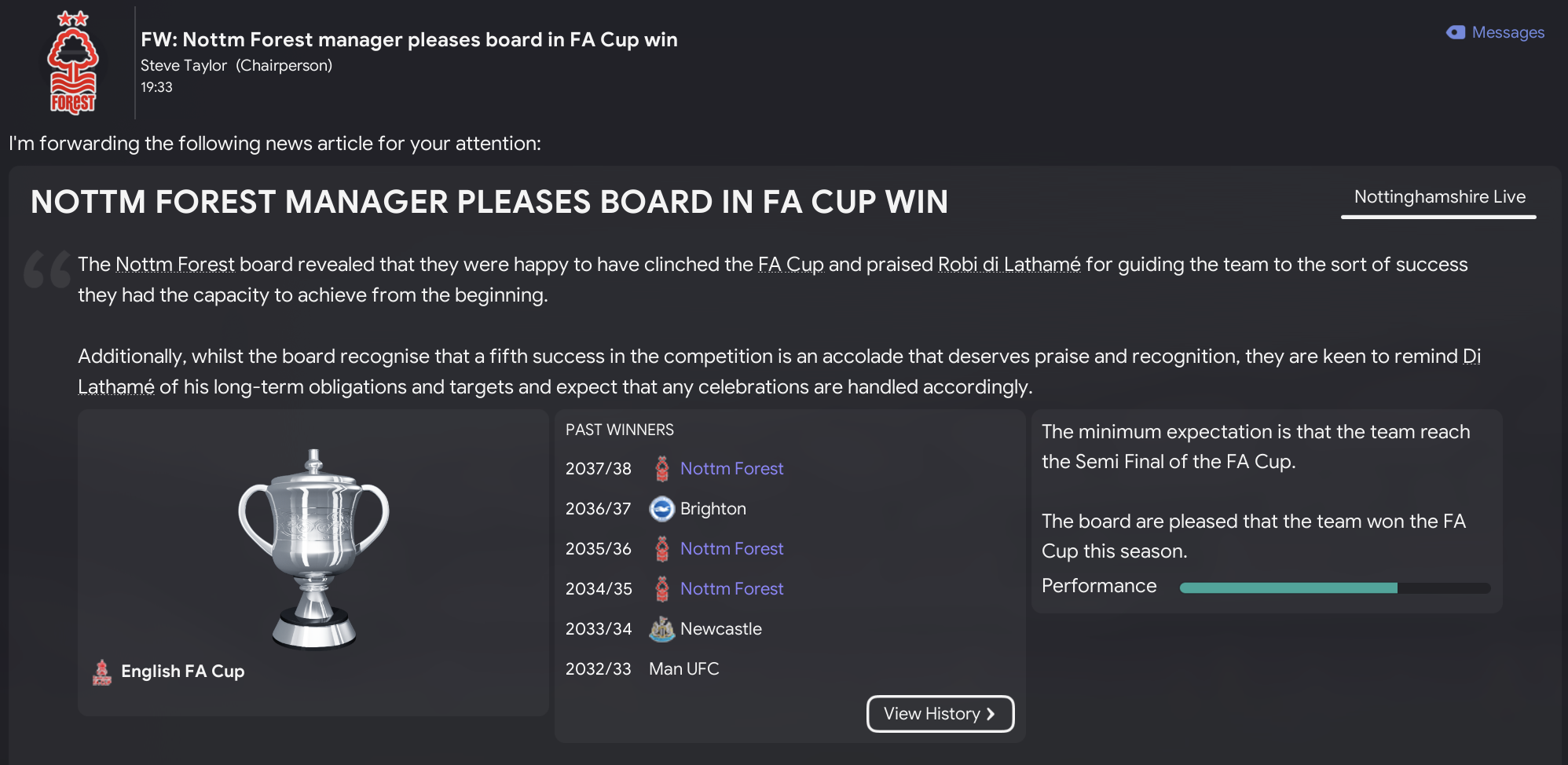Open the View History page
Viewport: 1568px width, 765px height.
(940, 713)
